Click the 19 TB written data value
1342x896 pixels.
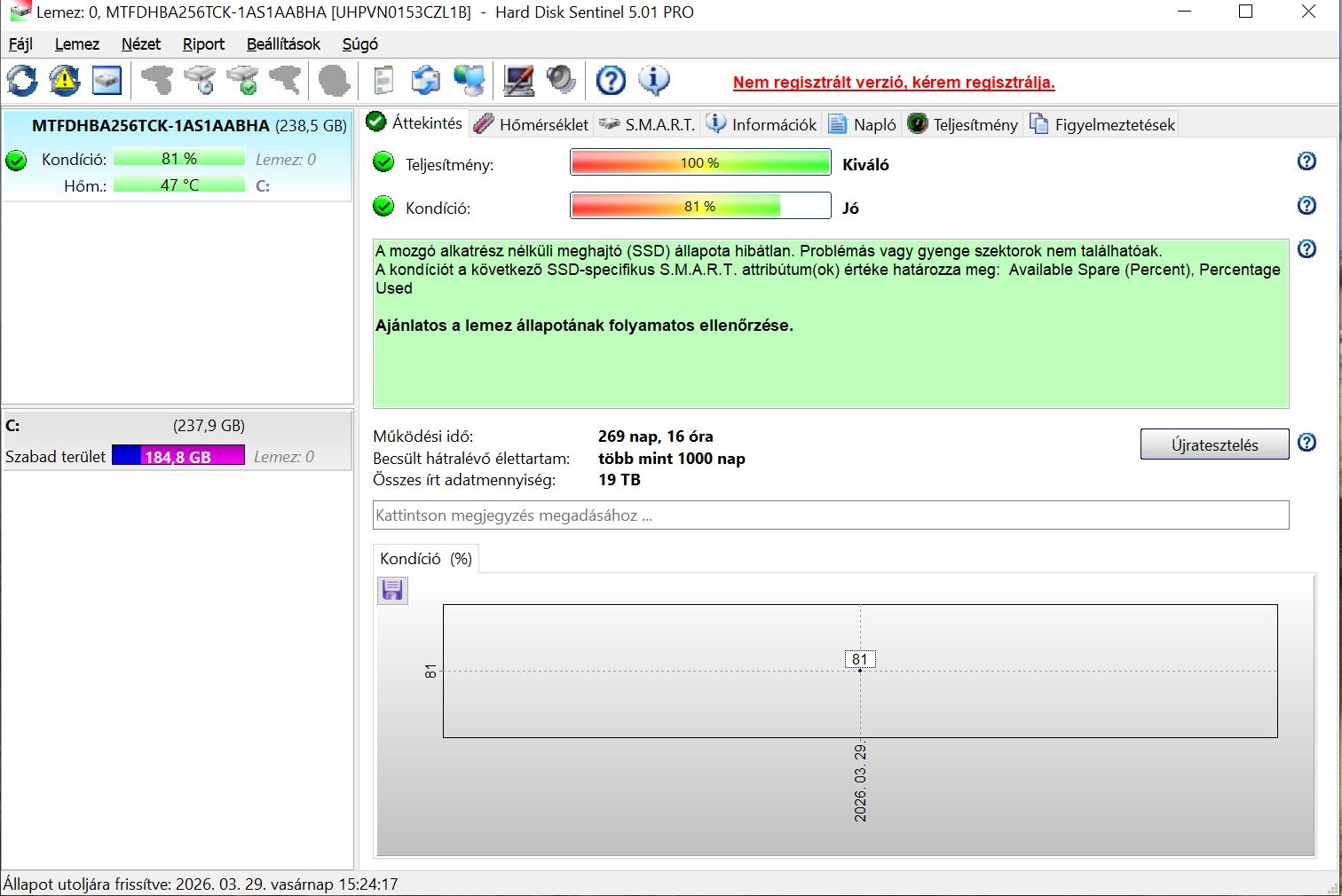(619, 479)
